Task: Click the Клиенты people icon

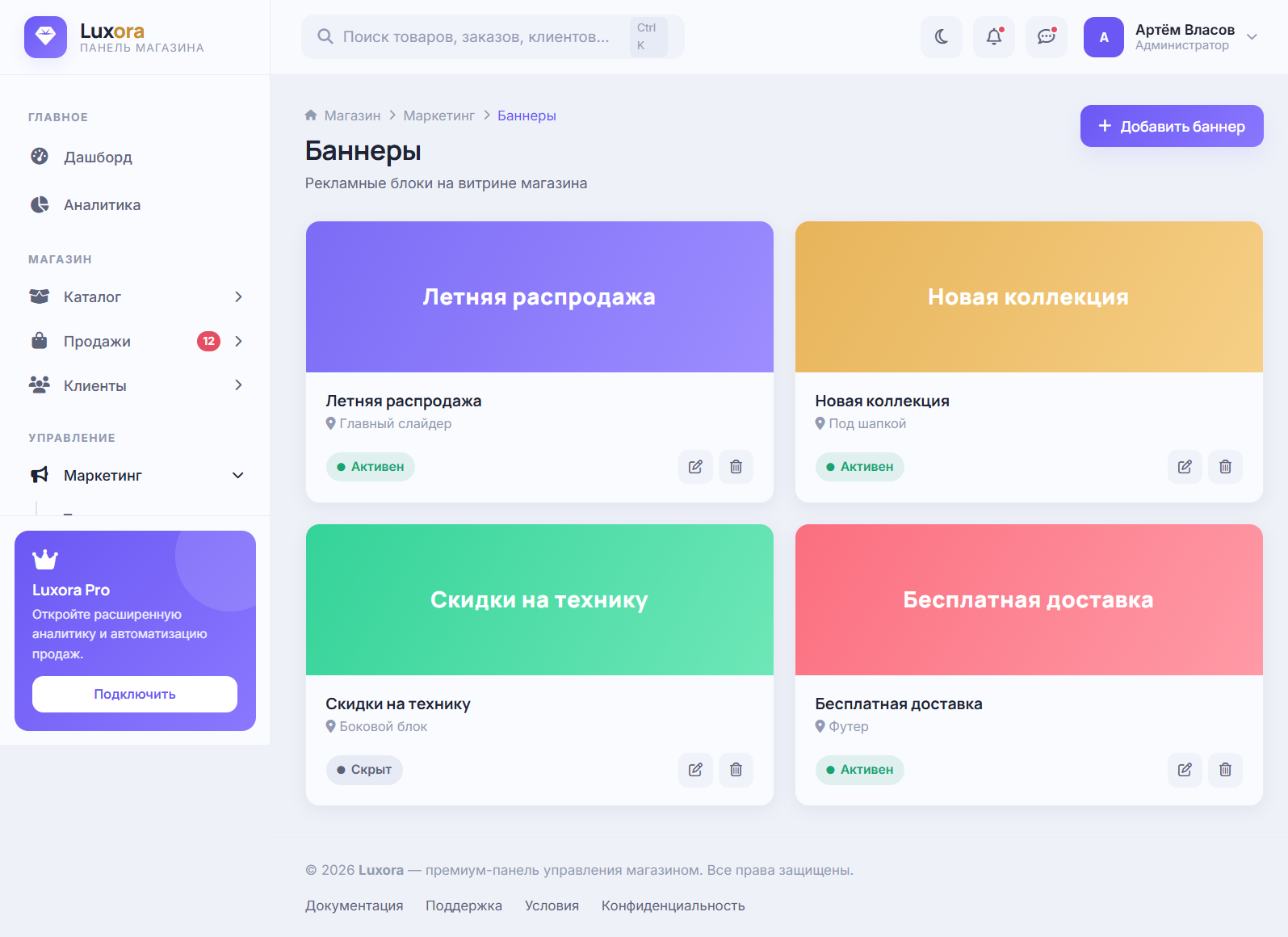Action: click(x=40, y=384)
